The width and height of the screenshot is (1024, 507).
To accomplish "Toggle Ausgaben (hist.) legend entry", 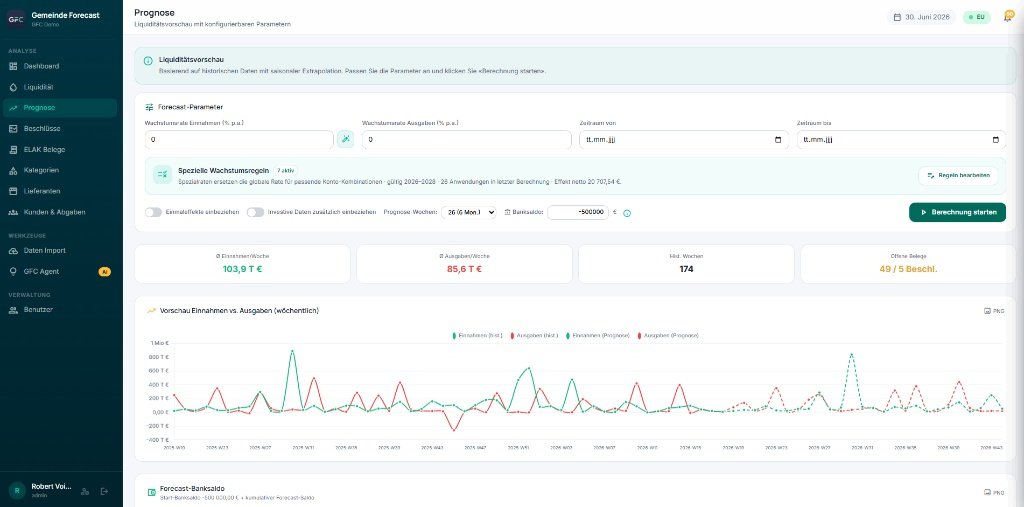I will point(534,335).
